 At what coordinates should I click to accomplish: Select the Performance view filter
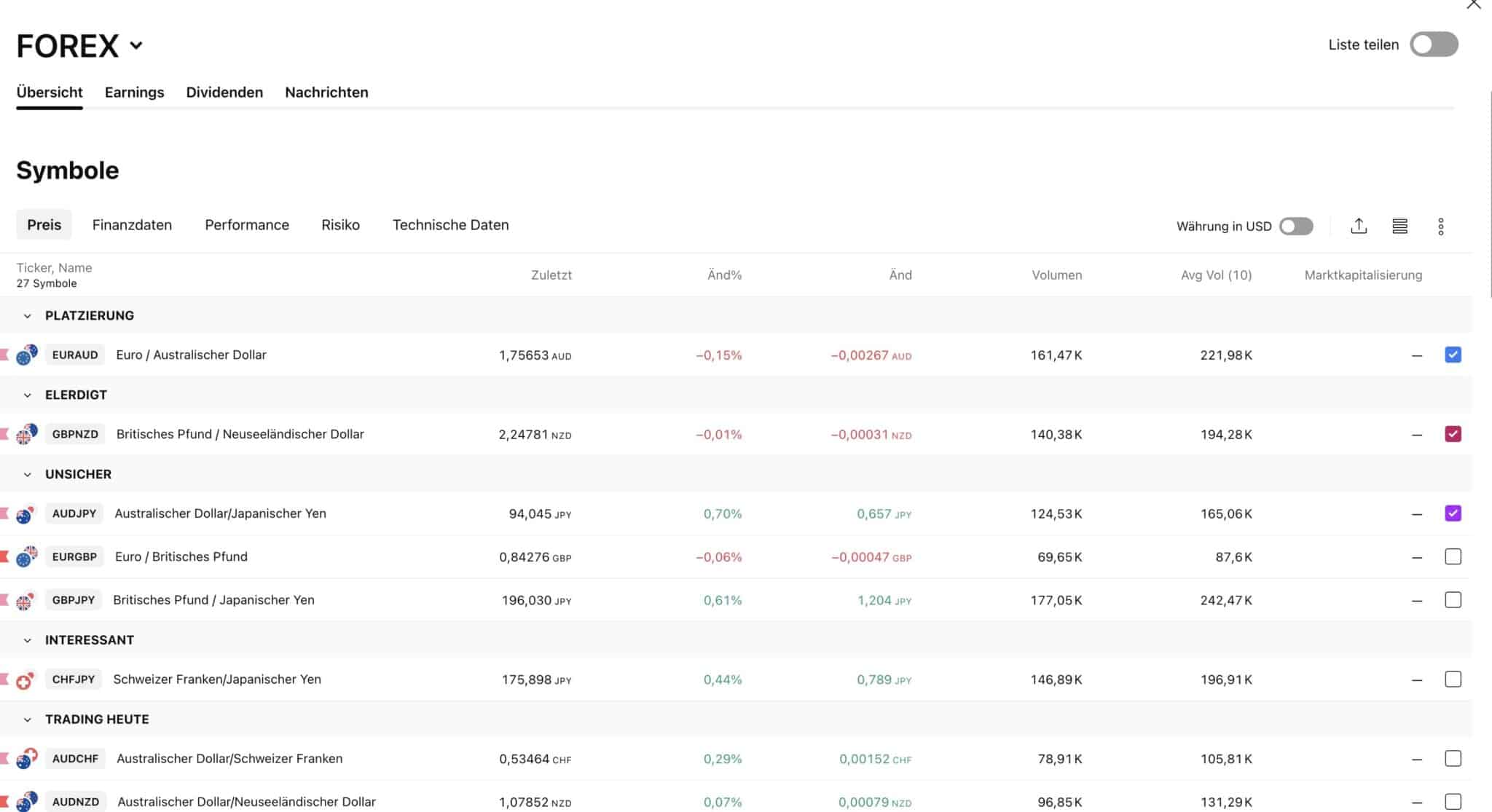coord(246,224)
